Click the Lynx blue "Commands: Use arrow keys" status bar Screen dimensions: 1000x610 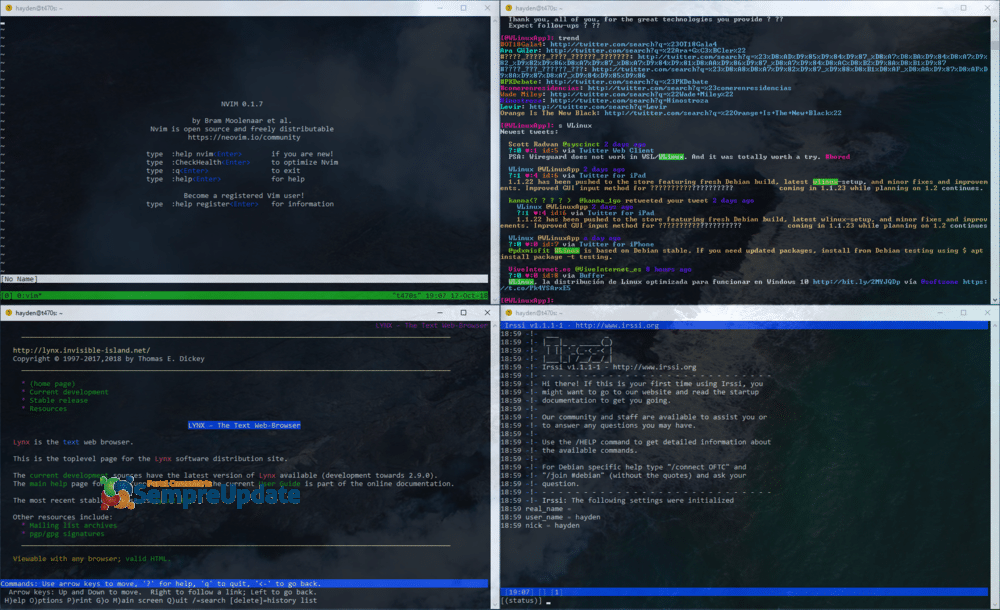(244, 583)
